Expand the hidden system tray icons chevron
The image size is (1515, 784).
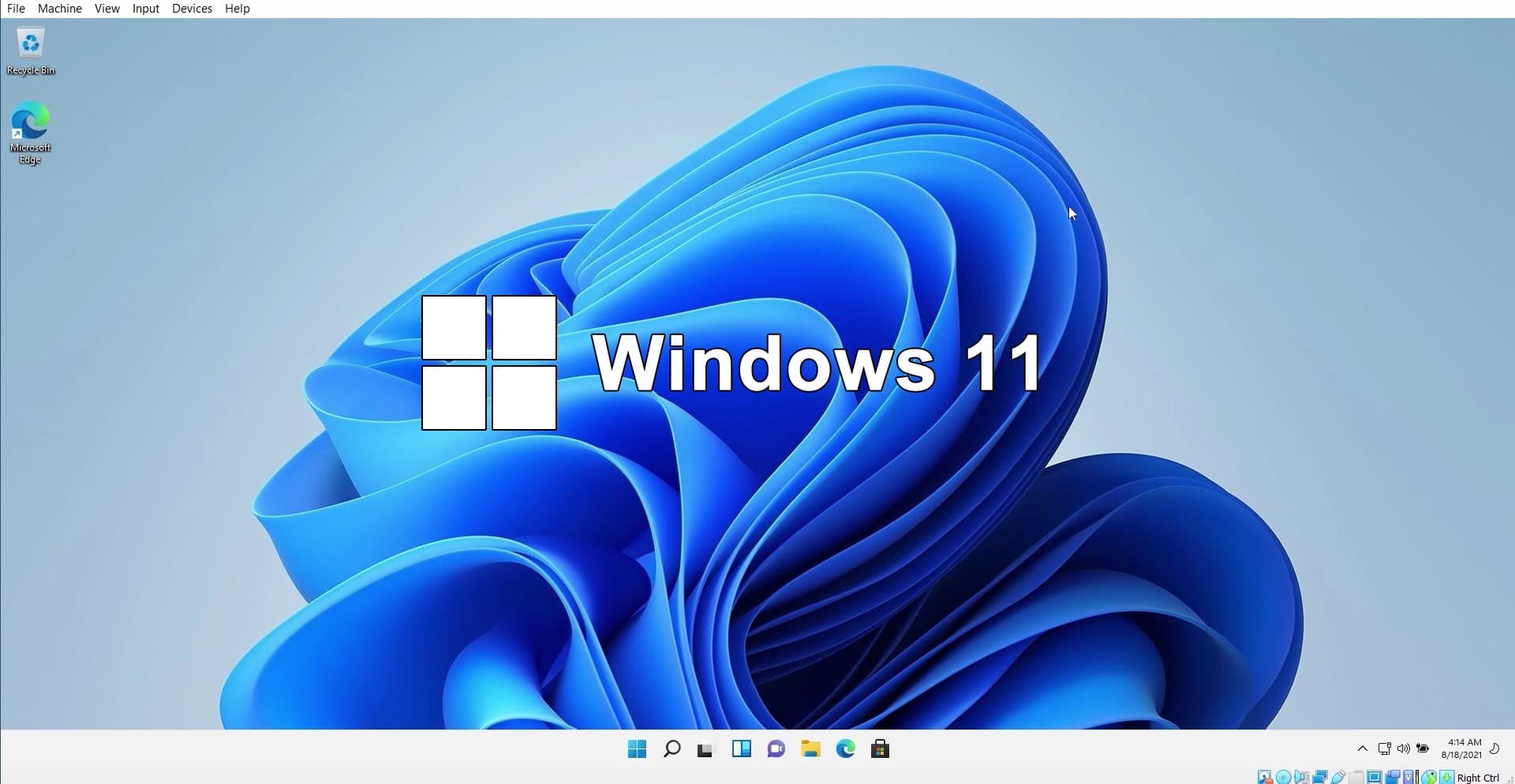[x=1362, y=749]
